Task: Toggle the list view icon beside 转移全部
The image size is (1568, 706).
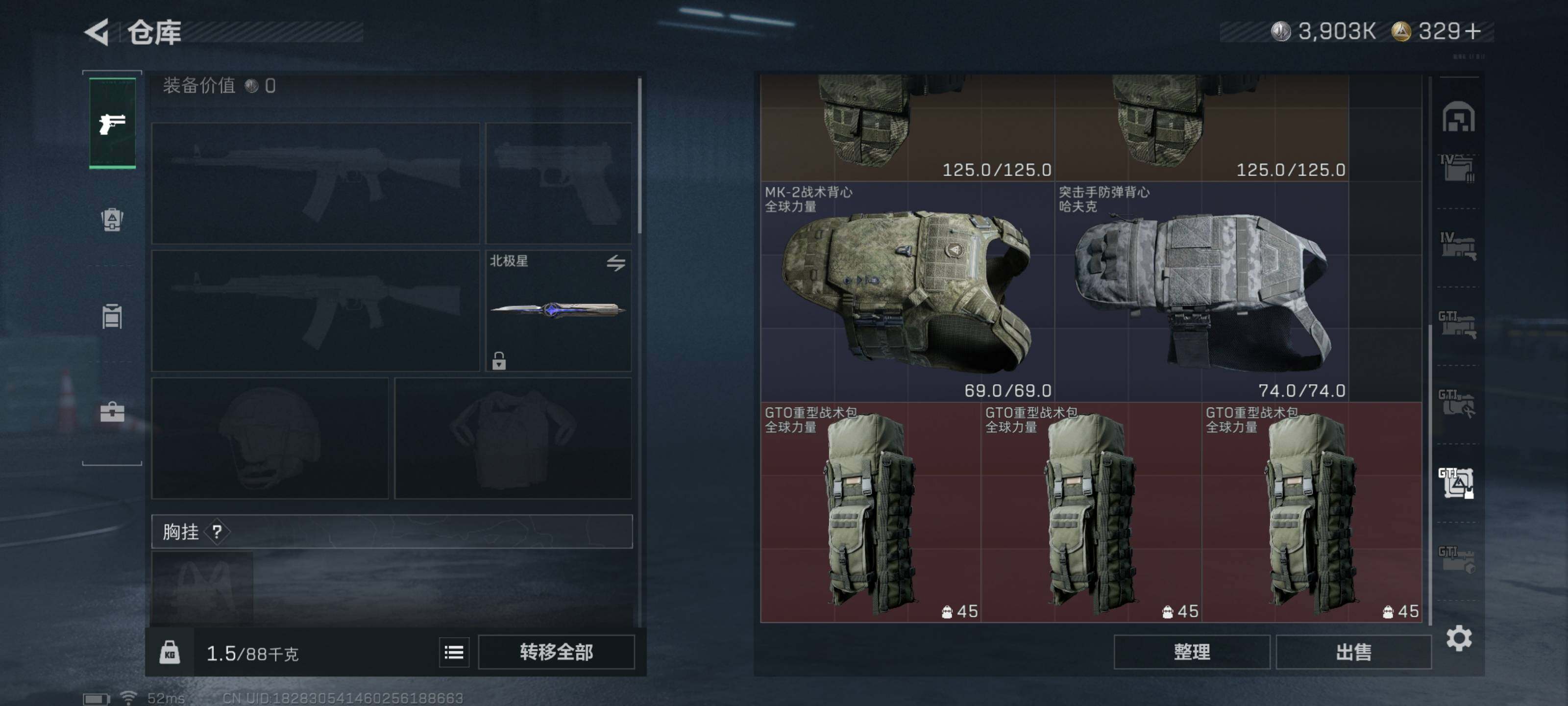Action: click(x=454, y=653)
